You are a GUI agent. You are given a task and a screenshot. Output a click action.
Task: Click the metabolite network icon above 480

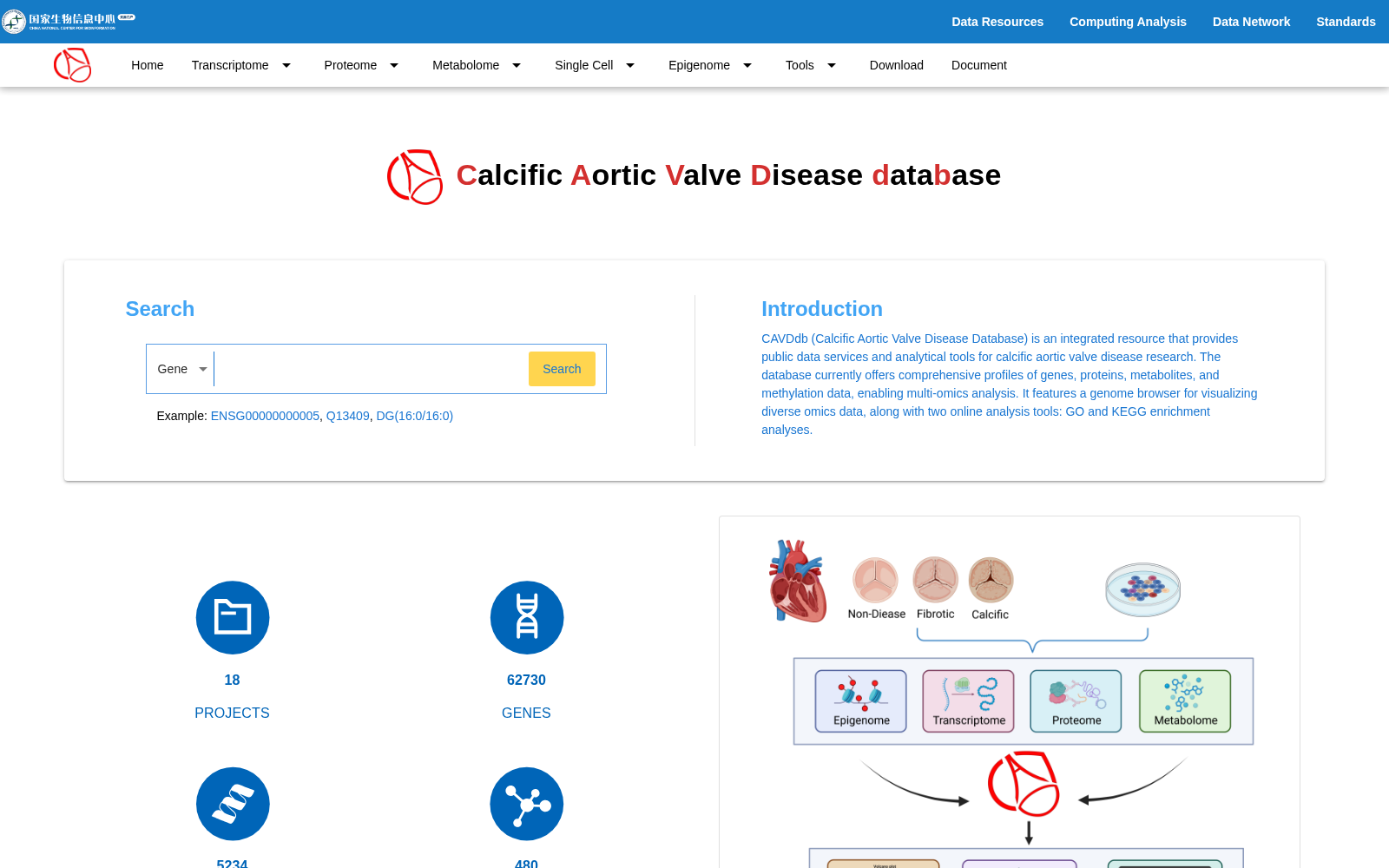527,804
